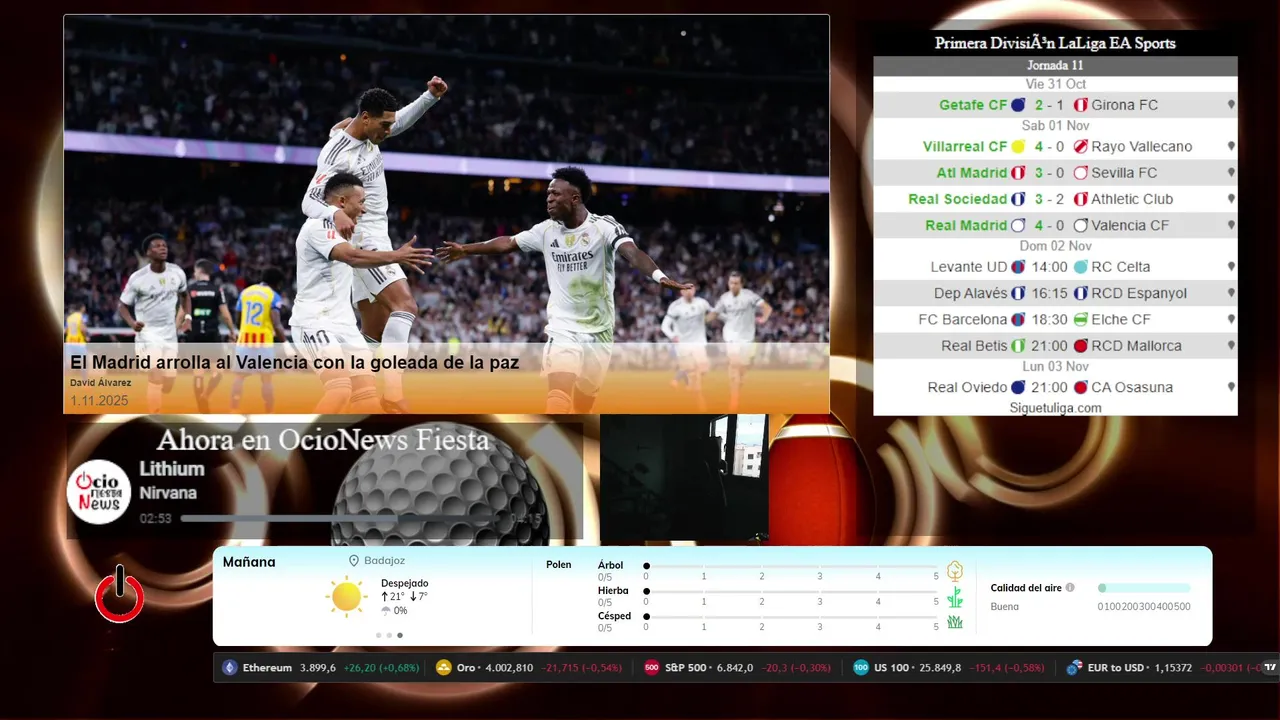Click the Oro change -21,715 (-0,54%)
1280x720 pixels.
581,668
